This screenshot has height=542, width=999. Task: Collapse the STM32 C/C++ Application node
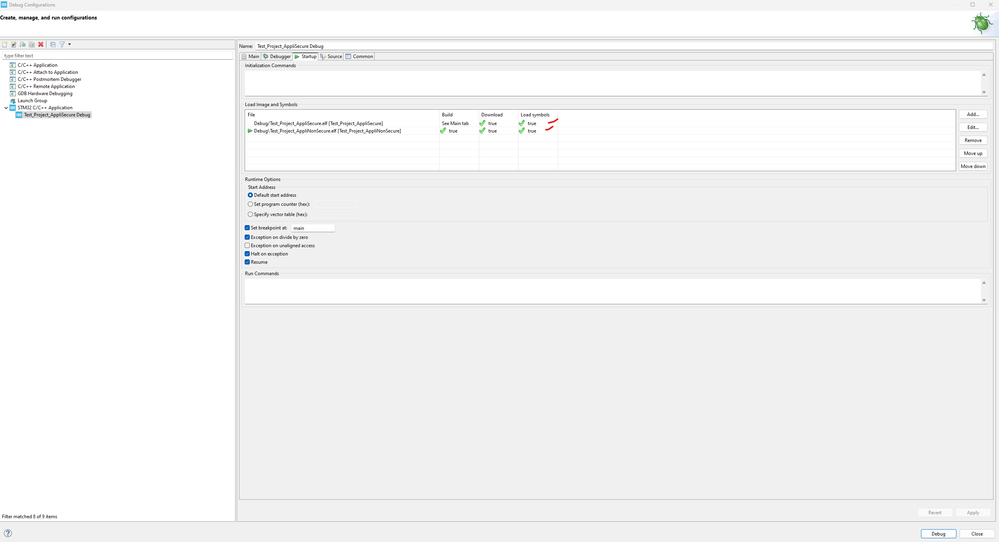[x=6, y=108]
